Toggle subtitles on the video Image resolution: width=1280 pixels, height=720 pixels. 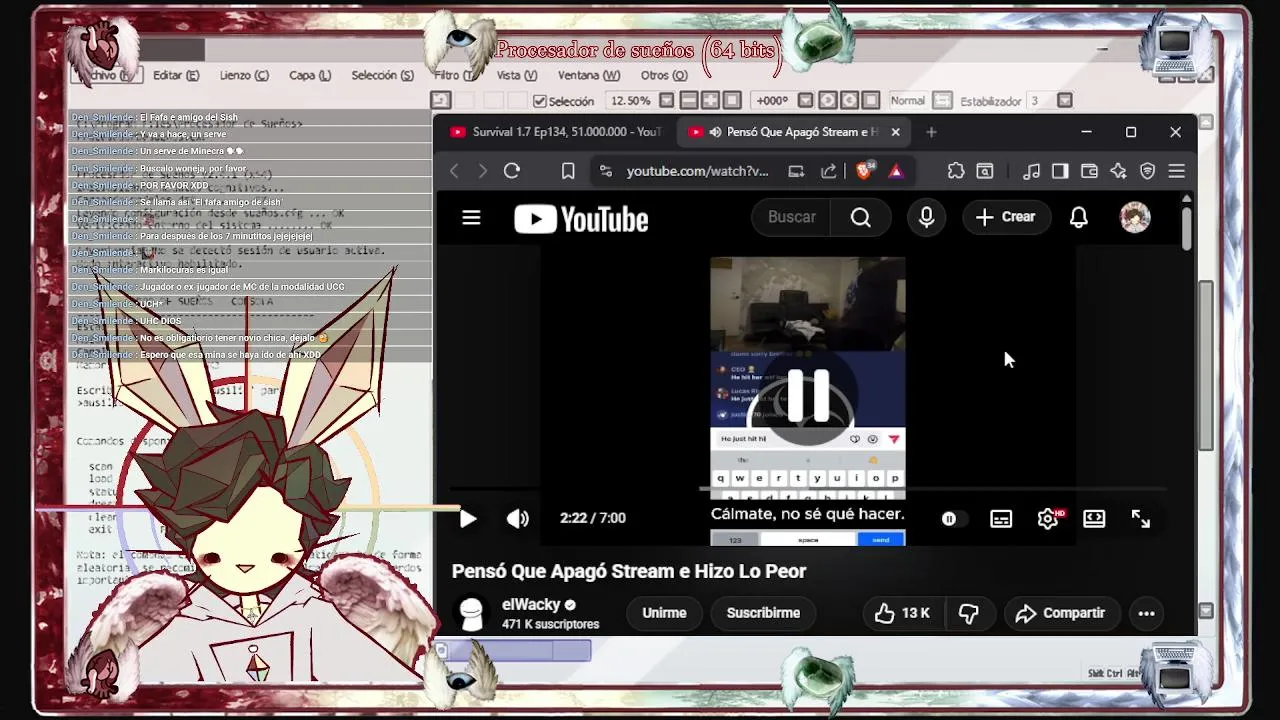tap(1001, 518)
